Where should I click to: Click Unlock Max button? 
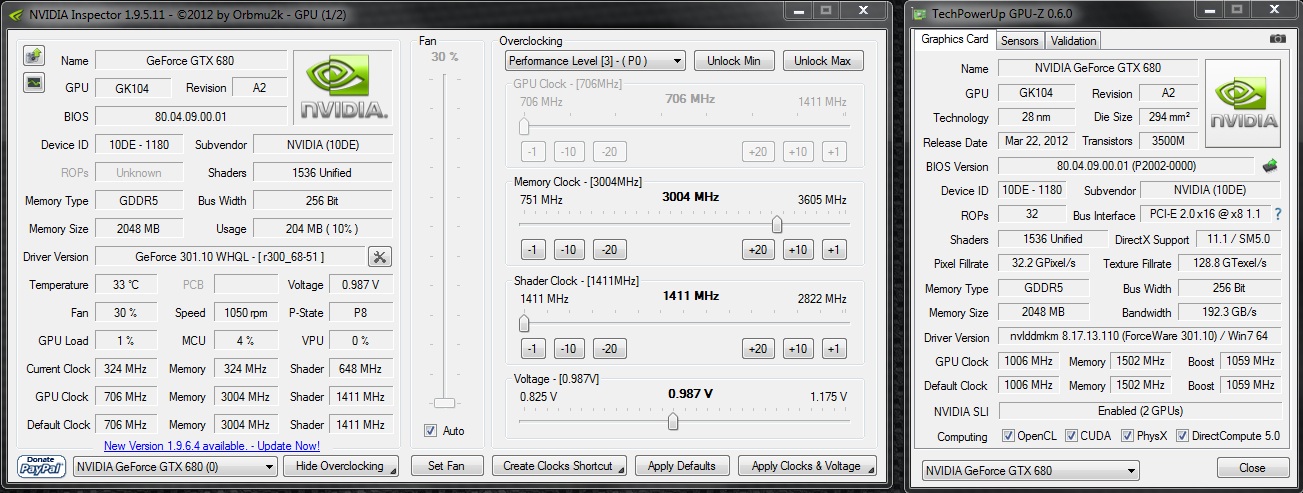click(x=822, y=61)
